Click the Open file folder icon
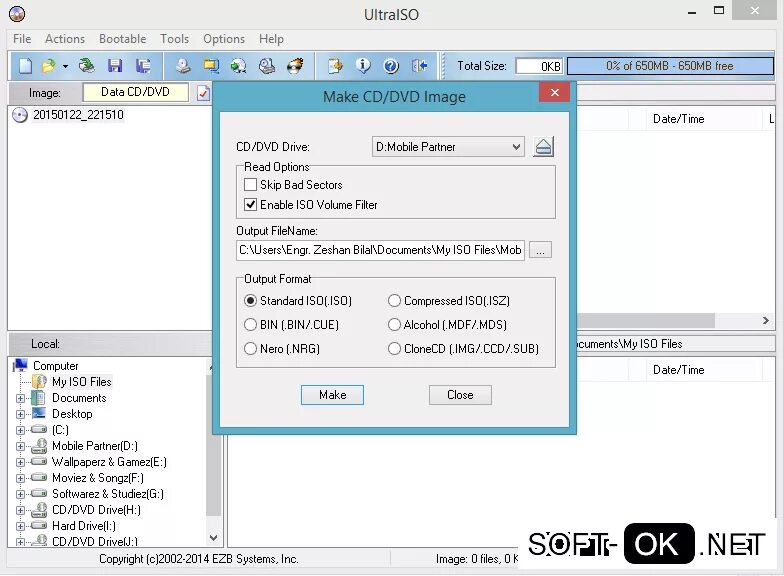 (x=48, y=66)
